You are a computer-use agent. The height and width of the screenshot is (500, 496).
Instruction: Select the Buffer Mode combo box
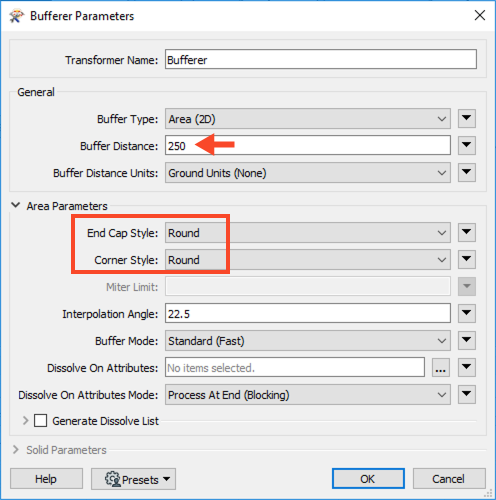308,341
